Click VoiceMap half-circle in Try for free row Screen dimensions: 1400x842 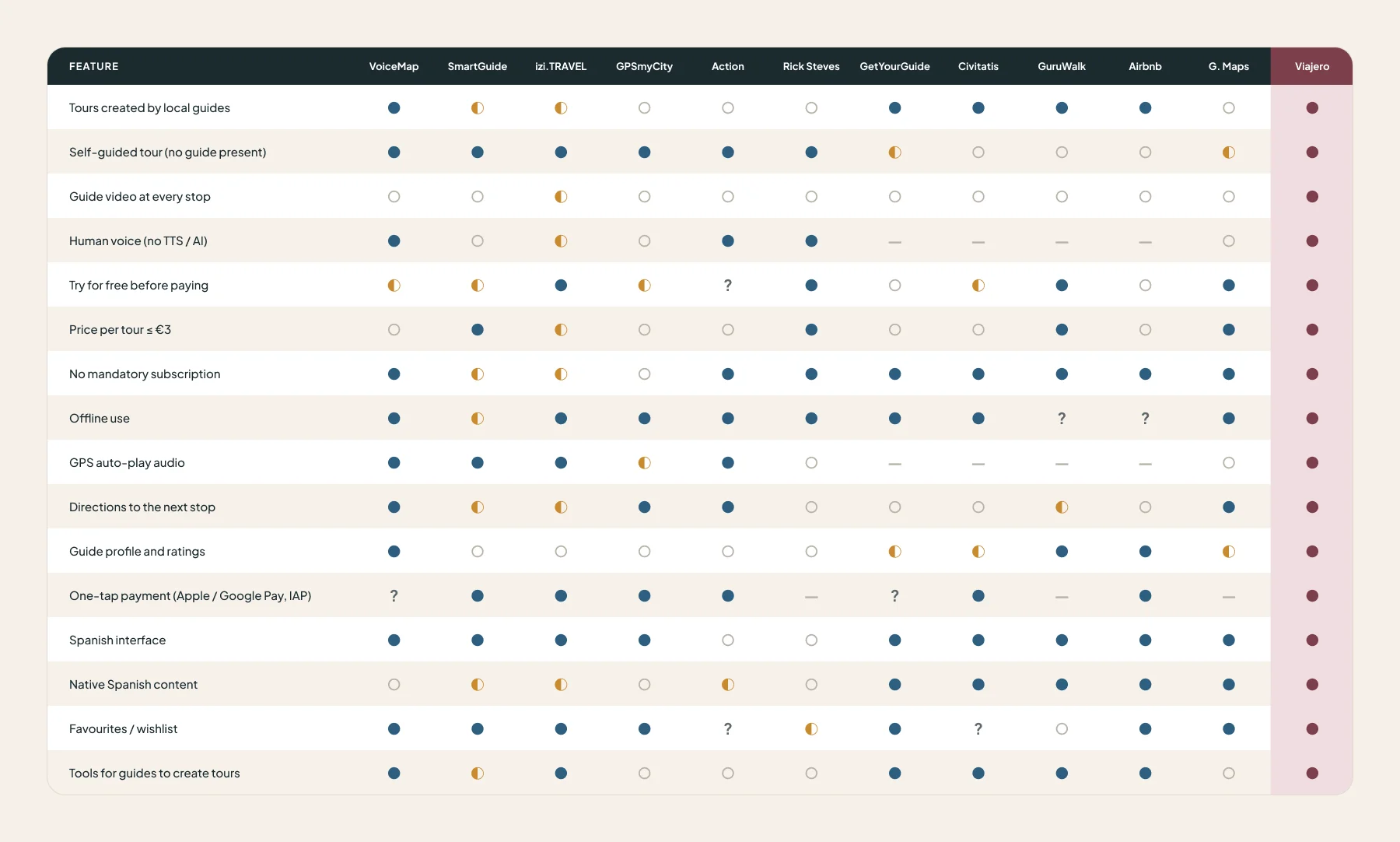click(394, 286)
